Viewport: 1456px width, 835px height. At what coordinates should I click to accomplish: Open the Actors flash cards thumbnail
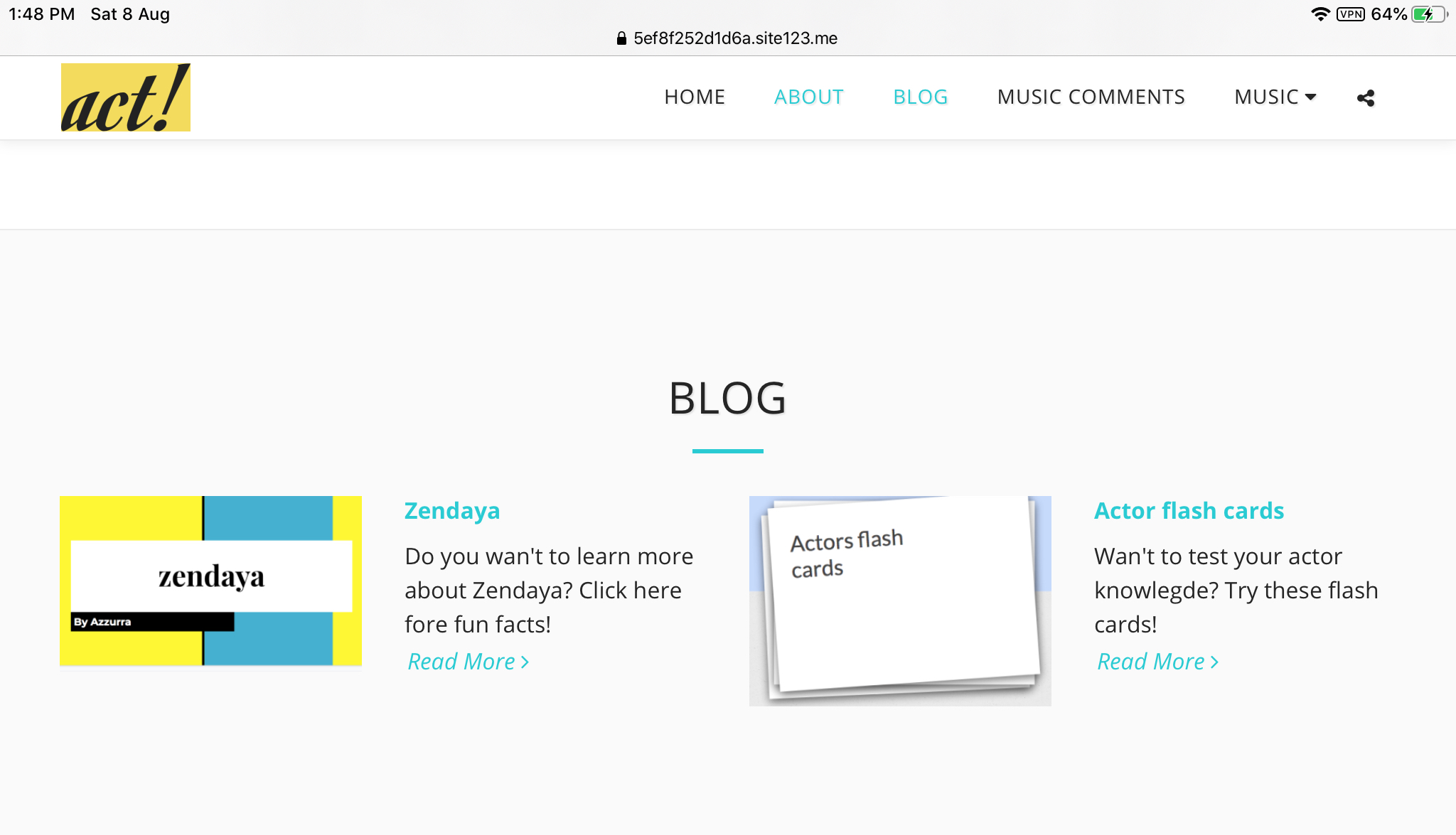coord(900,600)
